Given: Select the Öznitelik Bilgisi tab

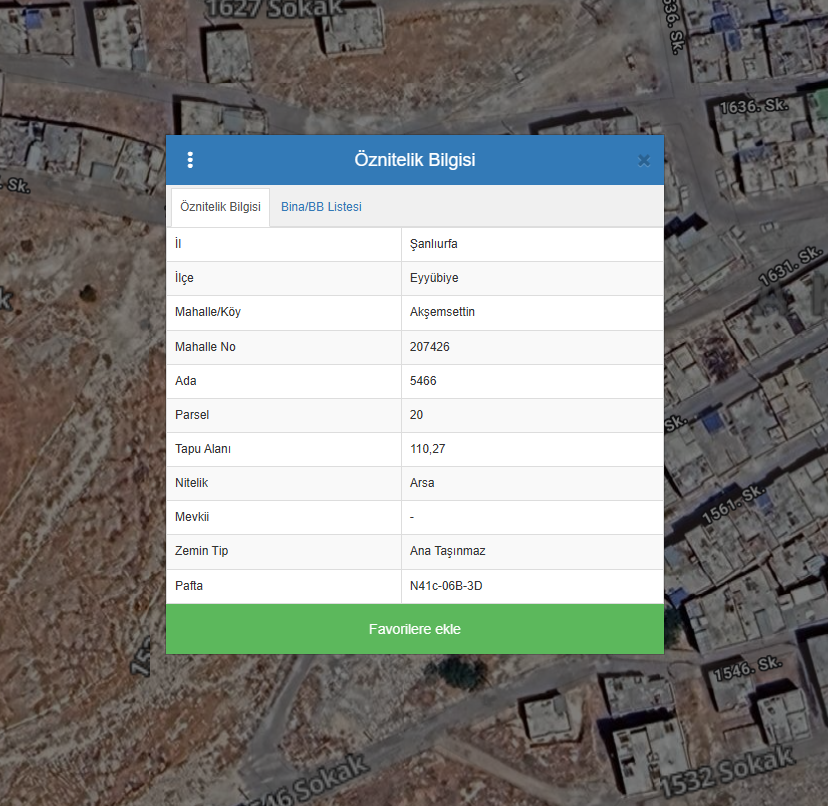Looking at the screenshot, I should coord(220,207).
